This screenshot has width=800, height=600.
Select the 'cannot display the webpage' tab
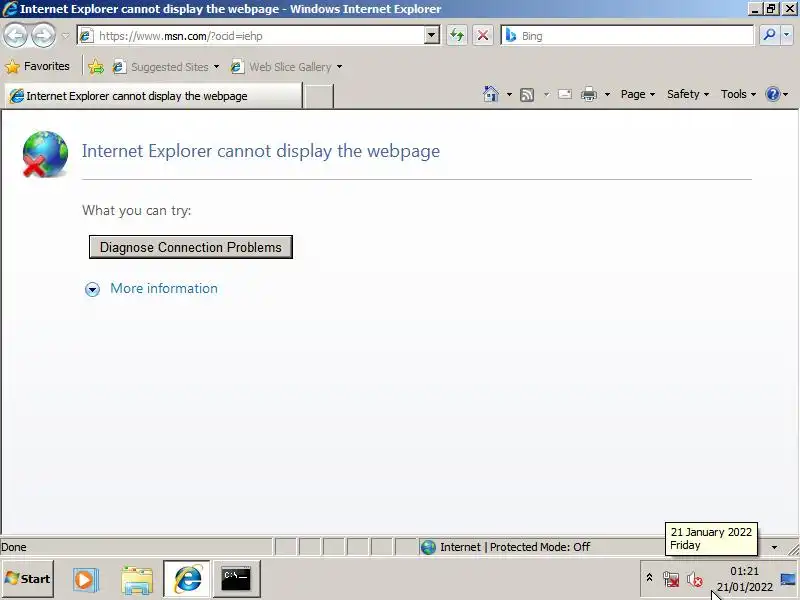click(x=153, y=96)
